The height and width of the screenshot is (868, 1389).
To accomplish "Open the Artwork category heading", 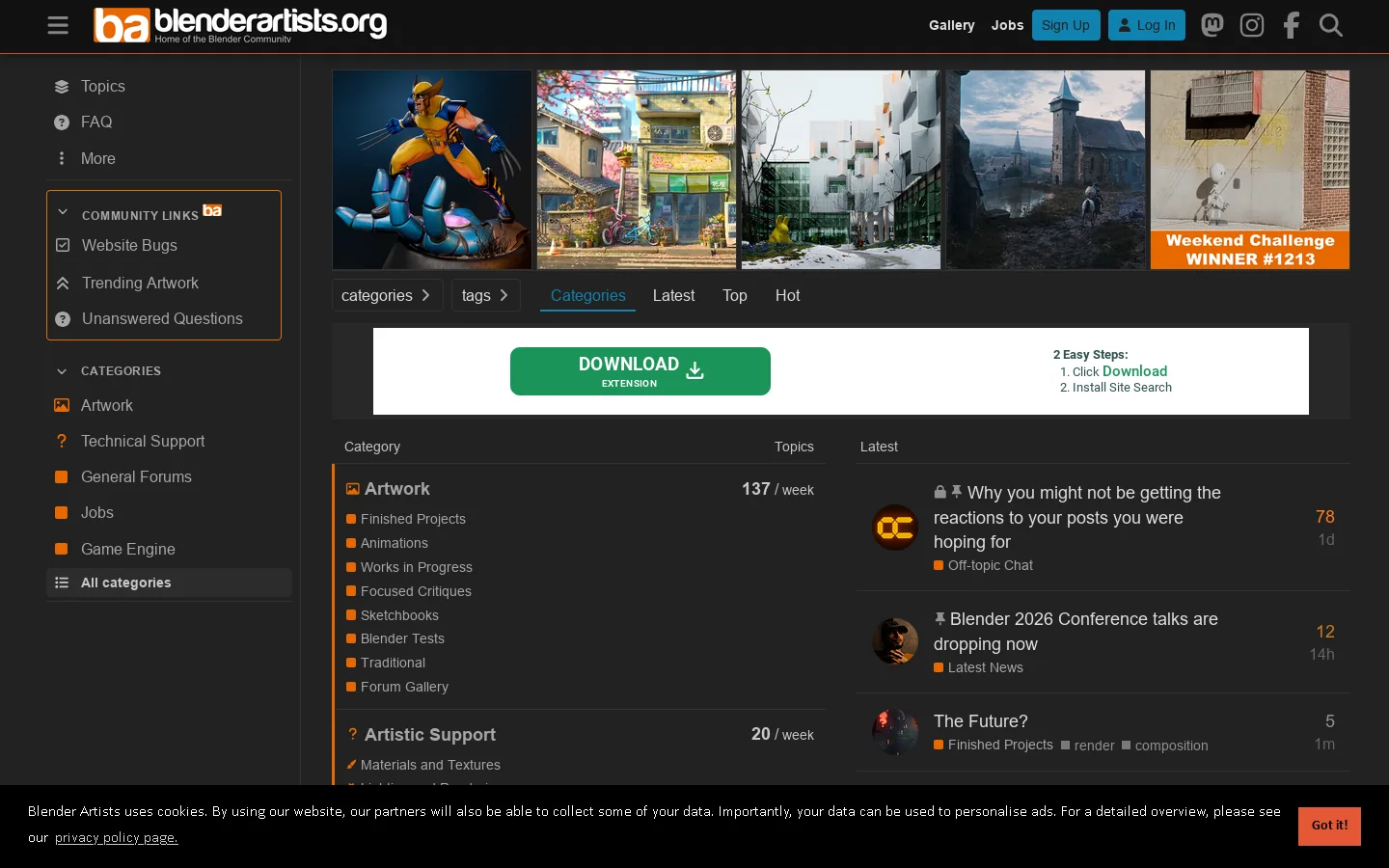I will [x=396, y=489].
